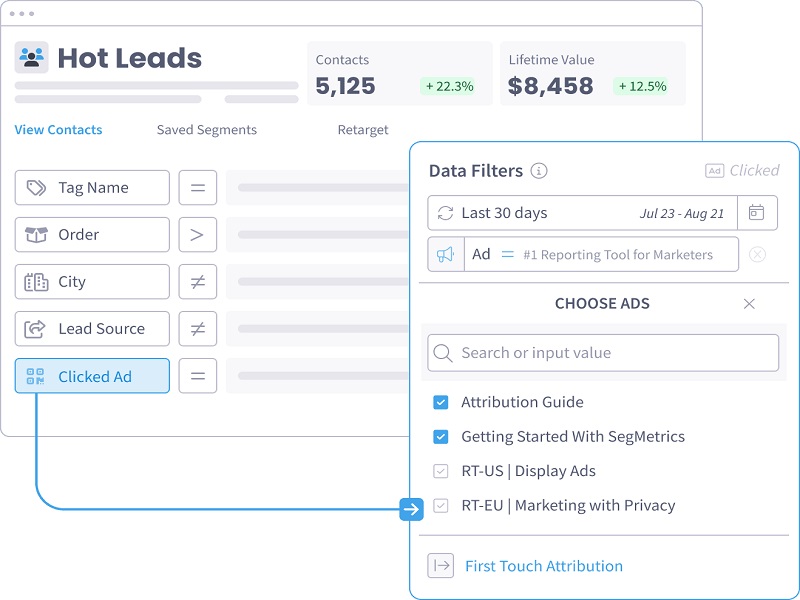Image resolution: width=800 pixels, height=600 pixels.
Task: Click the blue arrow connector icon
Action: click(x=411, y=509)
